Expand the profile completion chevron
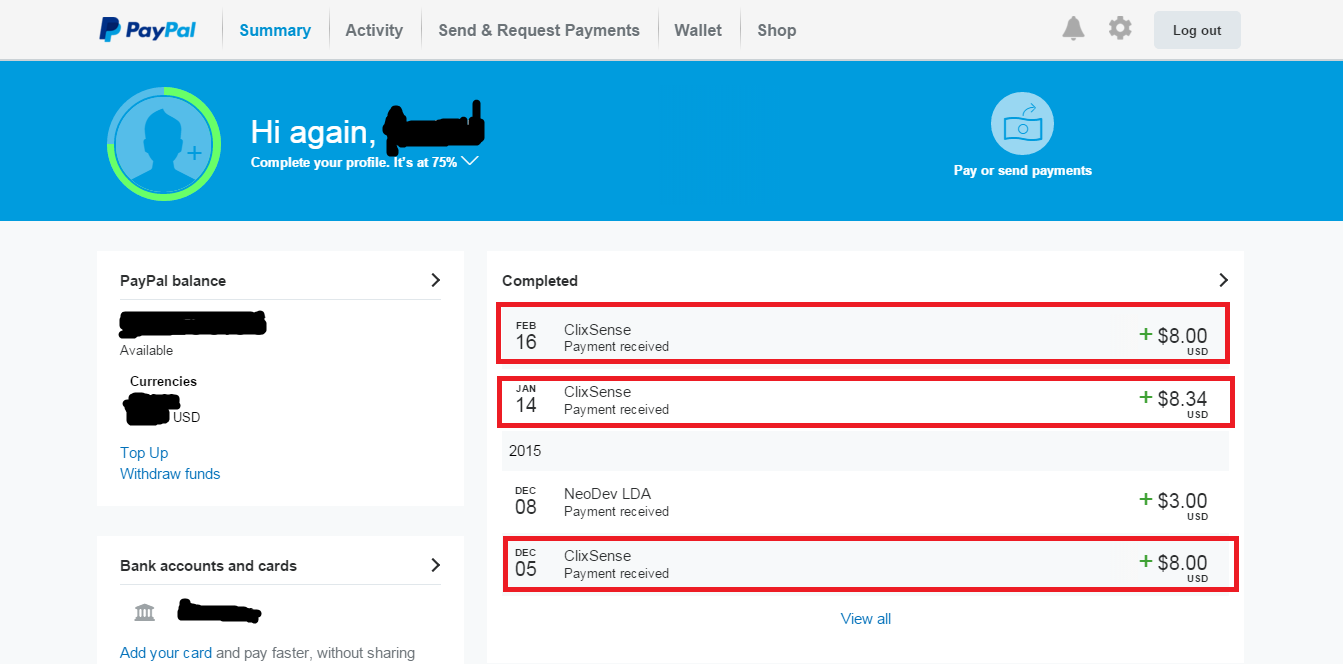Viewport: 1343px width, 664px height. pos(470,160)
